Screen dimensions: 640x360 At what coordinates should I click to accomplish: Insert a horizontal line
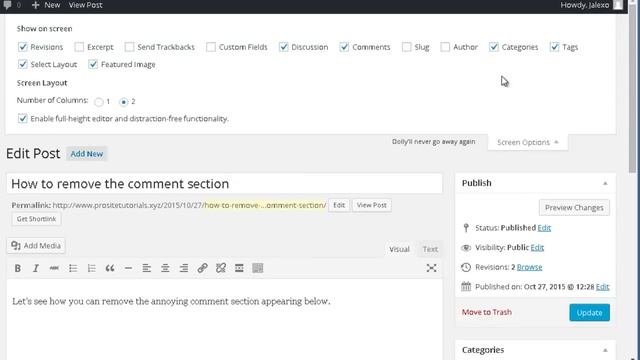[x=128, y=268]
